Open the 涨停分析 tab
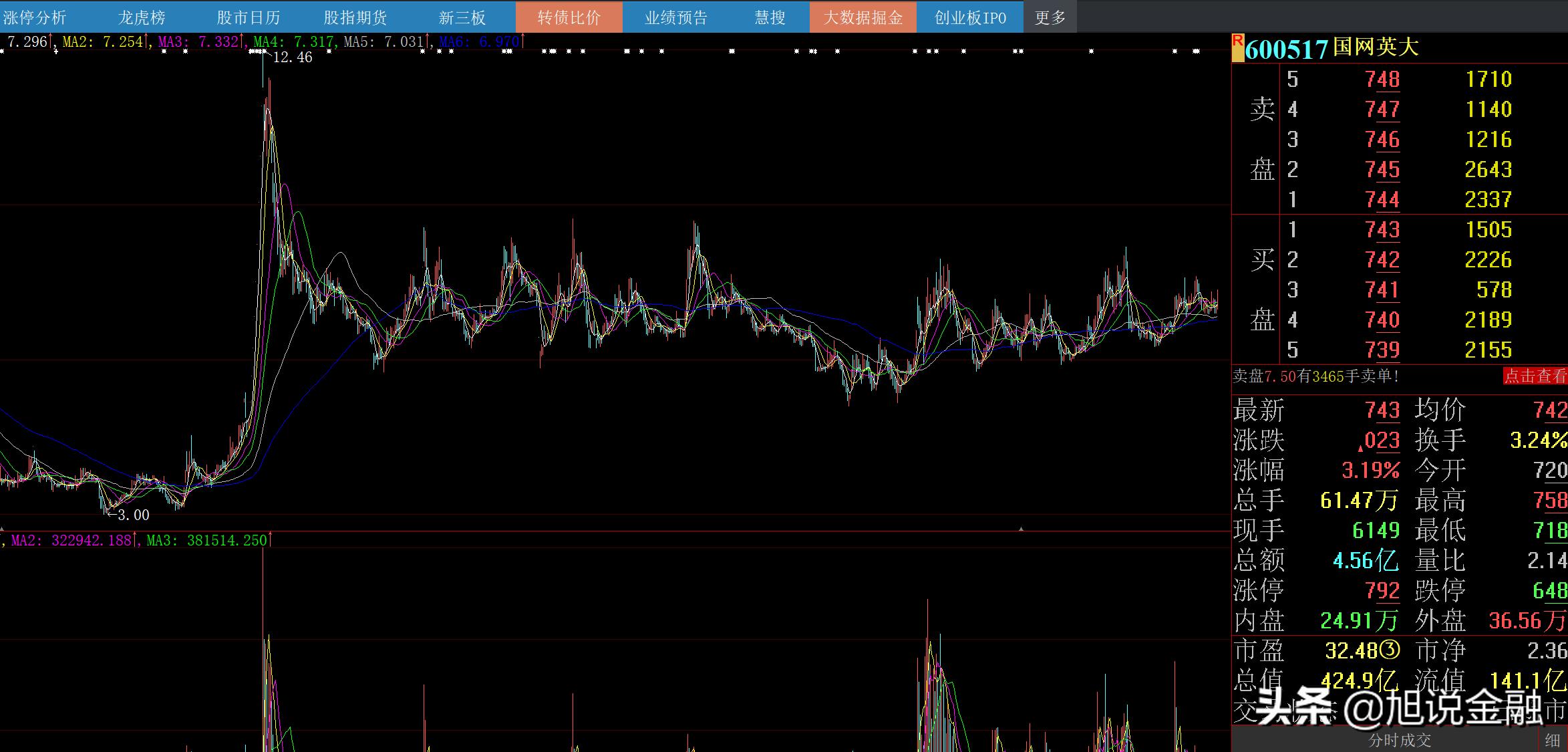 point(35,17)
